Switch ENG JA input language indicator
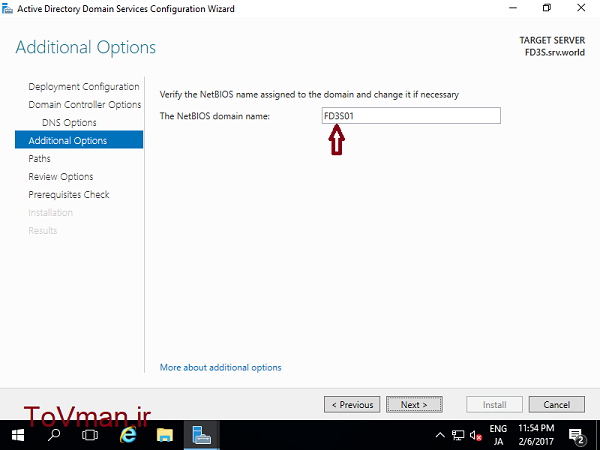This screenshot has height=450, width=600. [498, 435]
